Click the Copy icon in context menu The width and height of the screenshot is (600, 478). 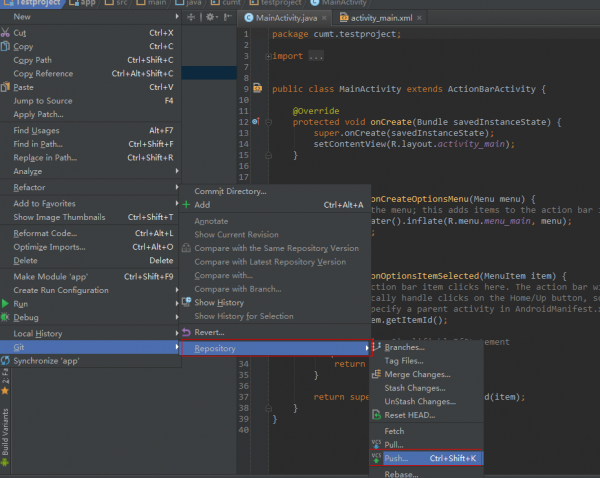click(5, 46)
